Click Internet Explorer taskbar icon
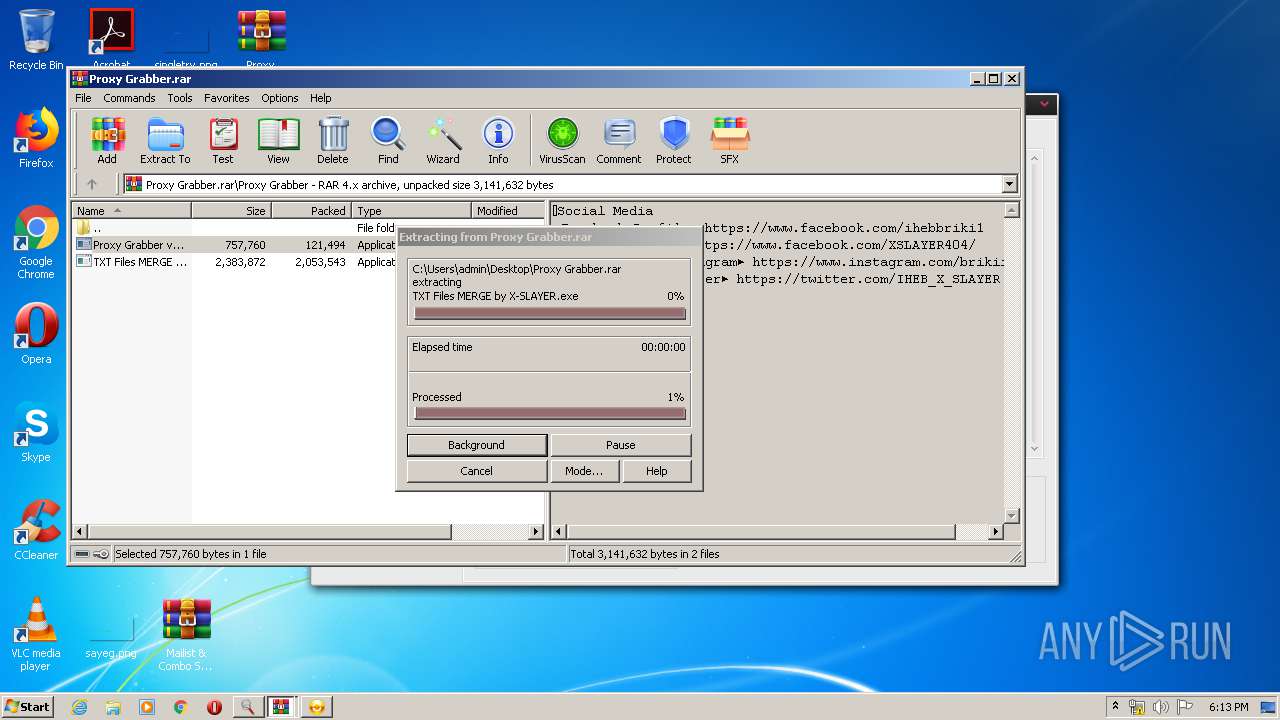The height and width of the screenshot is (720, 1280). [x=80, y=707]
